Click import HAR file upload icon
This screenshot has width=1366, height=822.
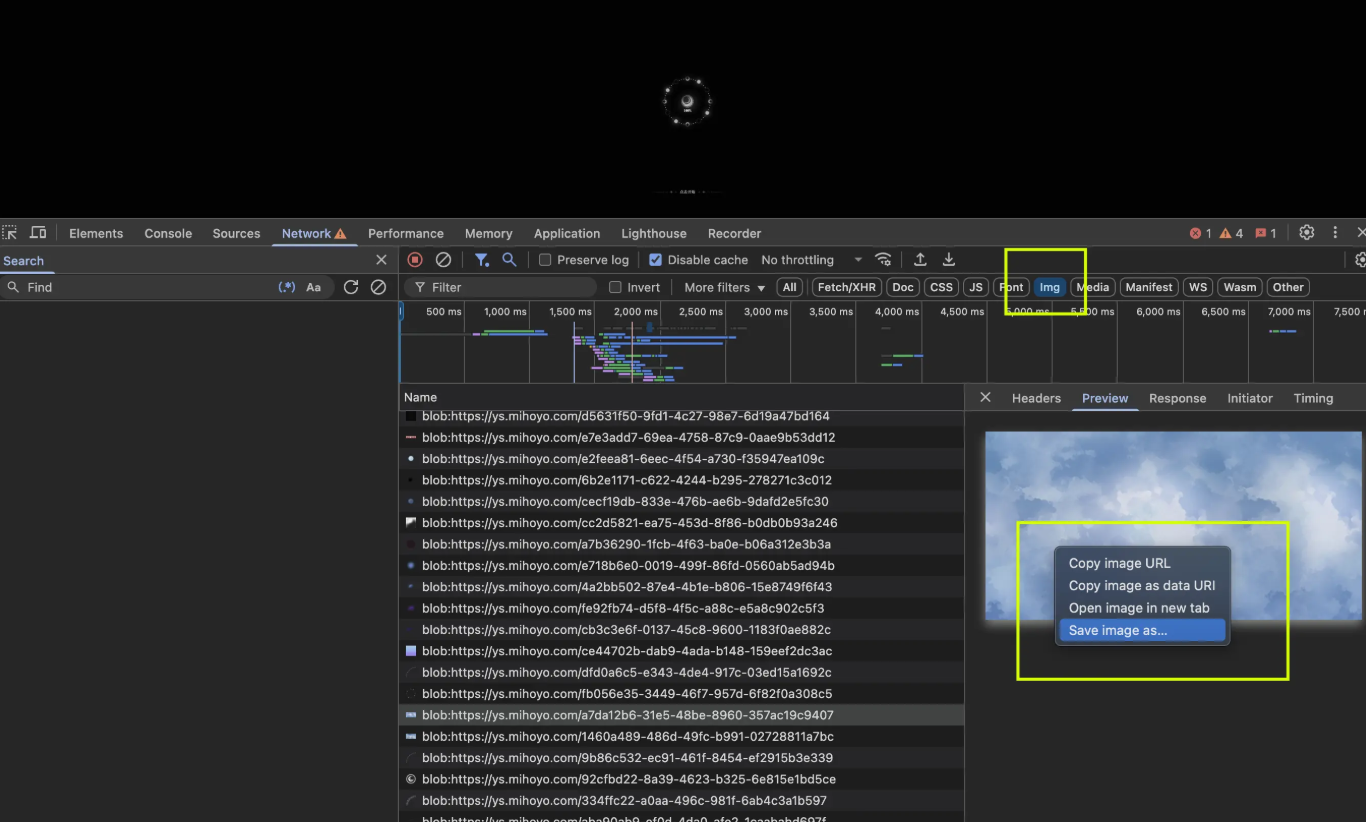(x=920, y=259)
